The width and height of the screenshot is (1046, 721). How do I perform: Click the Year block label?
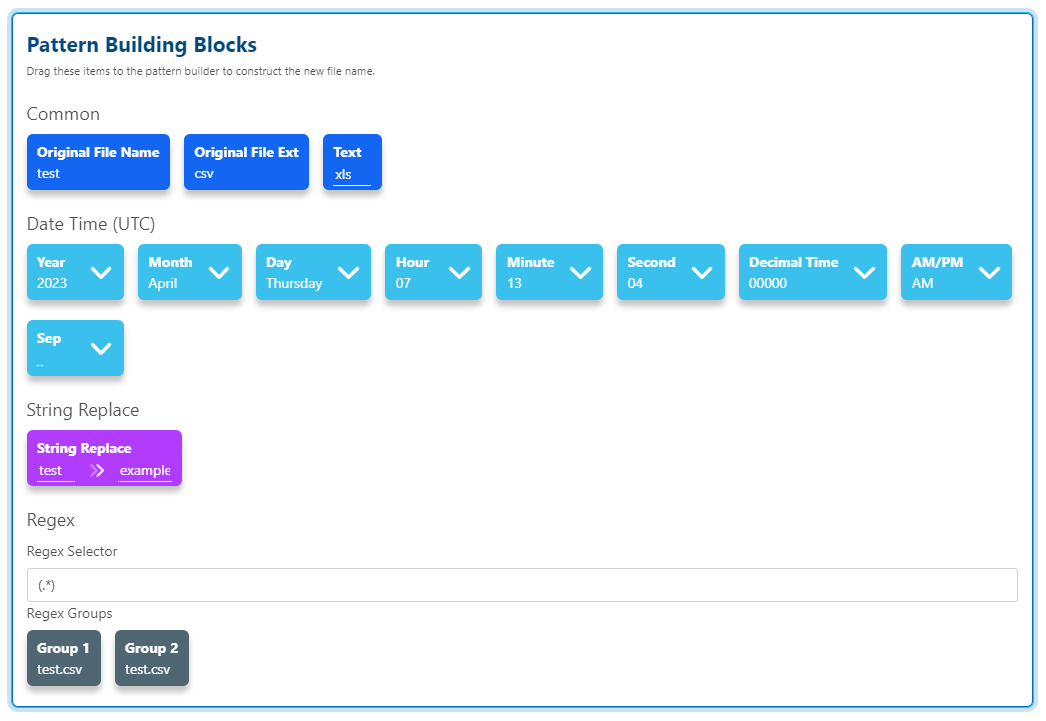point(51,262)
